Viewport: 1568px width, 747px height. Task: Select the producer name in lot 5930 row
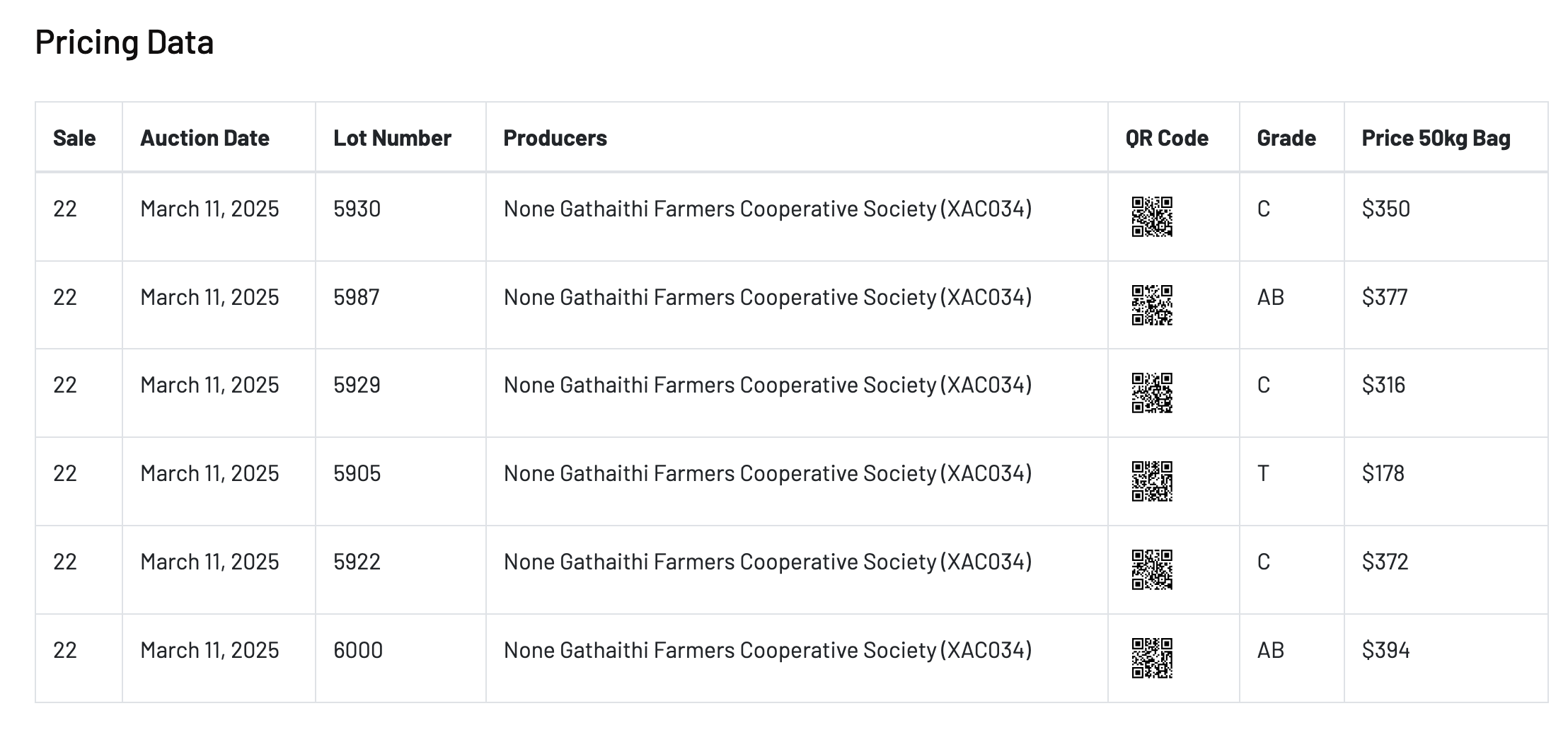point(768,209)
